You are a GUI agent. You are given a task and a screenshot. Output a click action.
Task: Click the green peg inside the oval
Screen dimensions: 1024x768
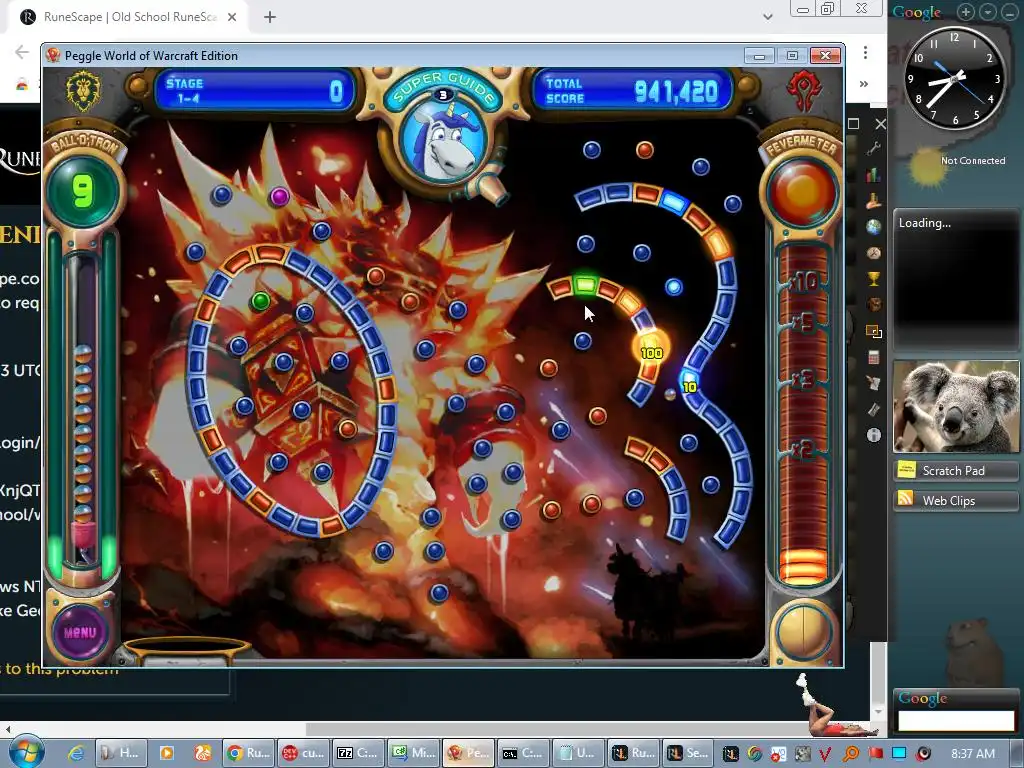(261, 301)
